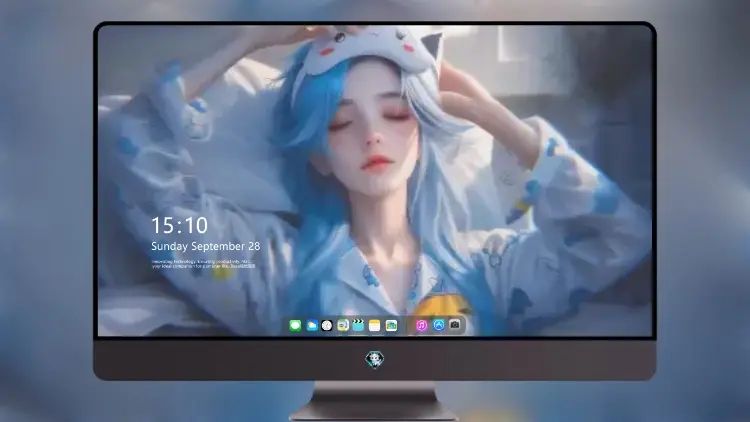Click the 15:10 clock widget
Image resolution: width=750 pixels, height=422 pixels.
click(179, 225)
